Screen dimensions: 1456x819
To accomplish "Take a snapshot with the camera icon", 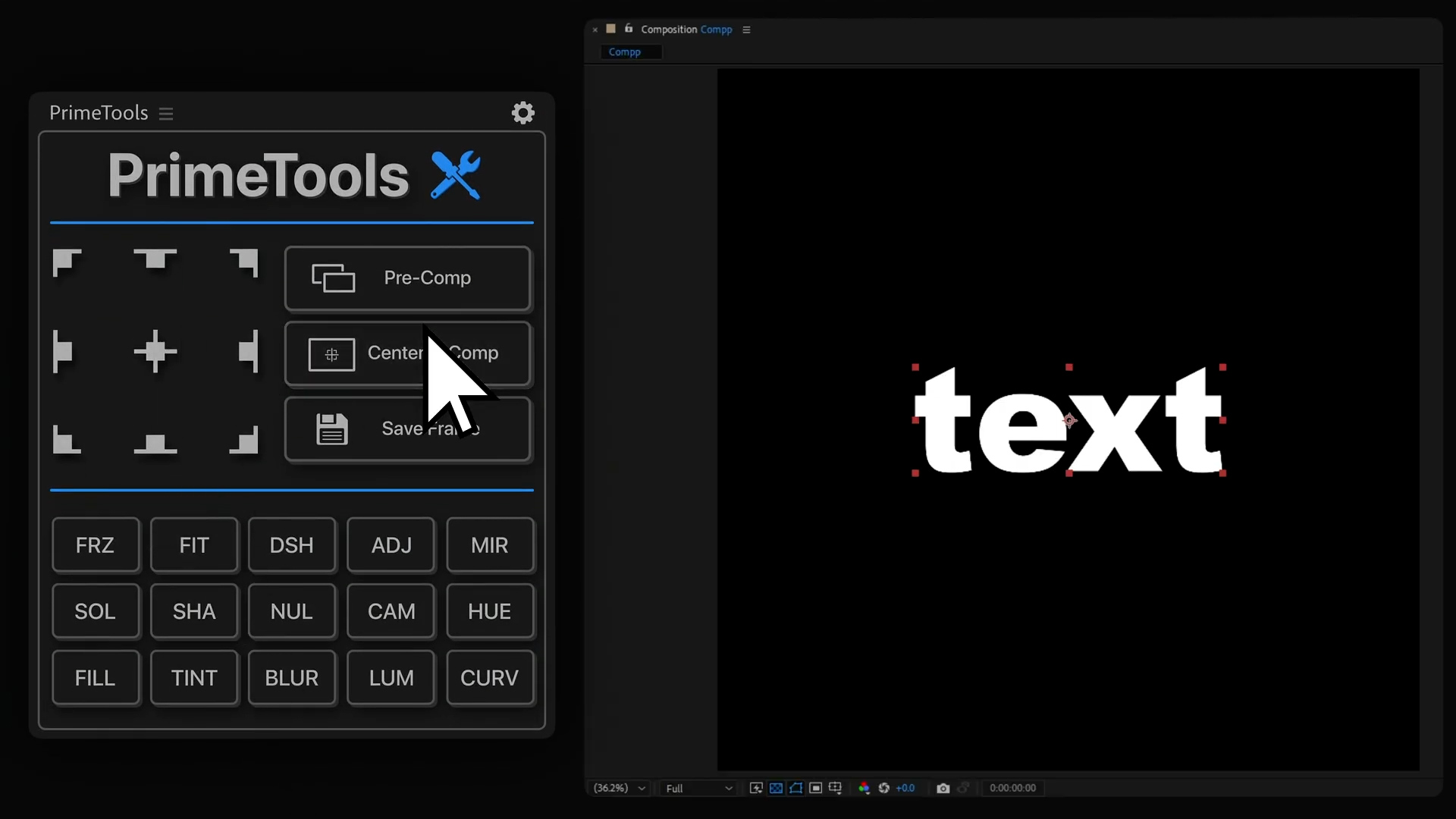I will 943,789.
